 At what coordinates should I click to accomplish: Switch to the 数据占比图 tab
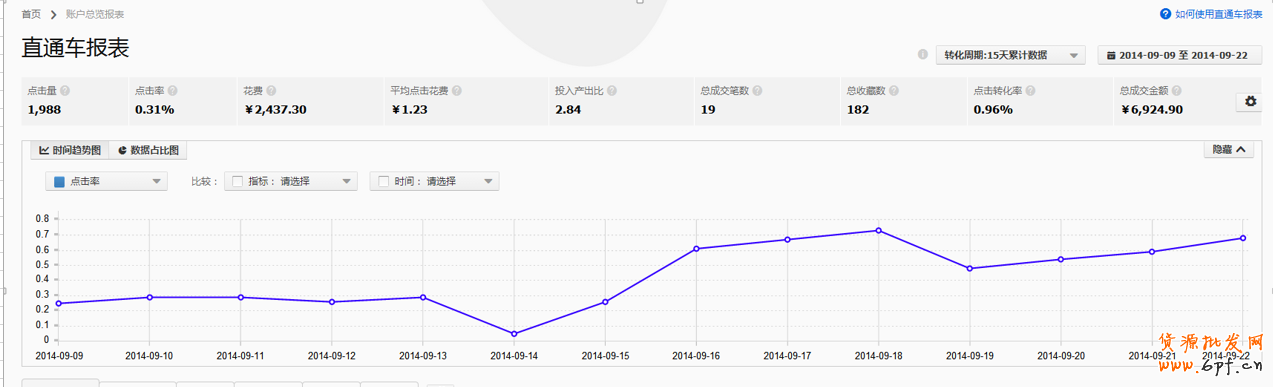click(148, 150)
